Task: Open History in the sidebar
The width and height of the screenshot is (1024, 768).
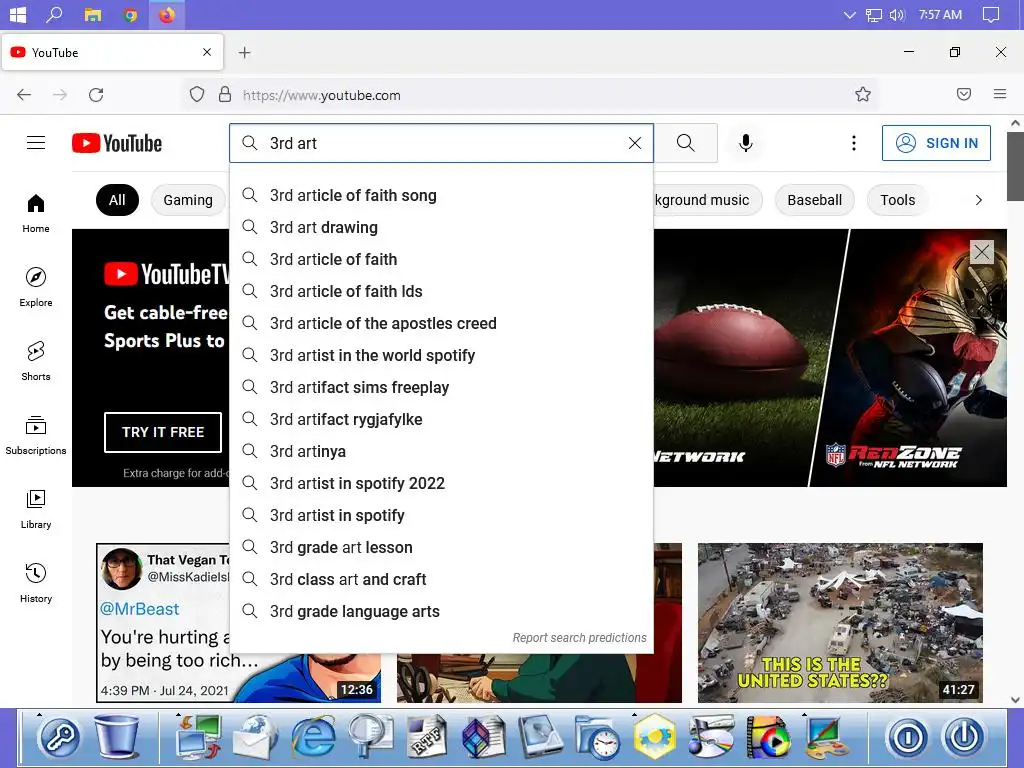Action: [36, 583]
